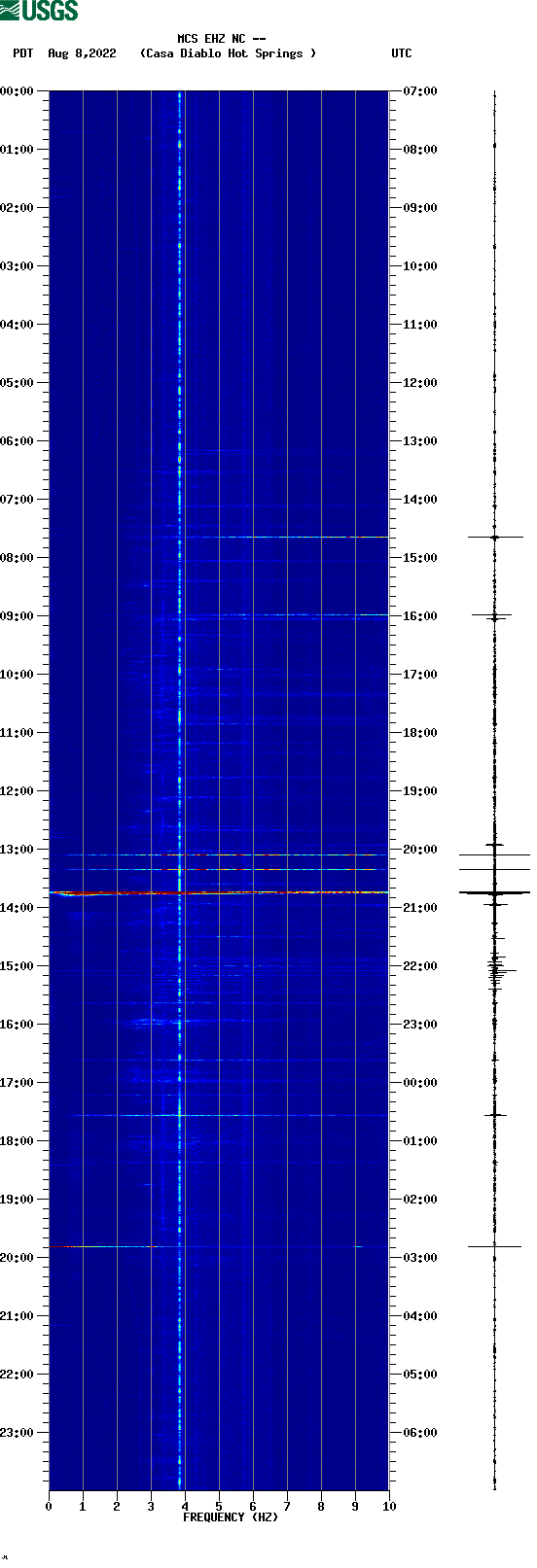This screenshot has height=1568, width=537.
Task: Click frequency axis tick label '10'
Action: [389, 1507]
